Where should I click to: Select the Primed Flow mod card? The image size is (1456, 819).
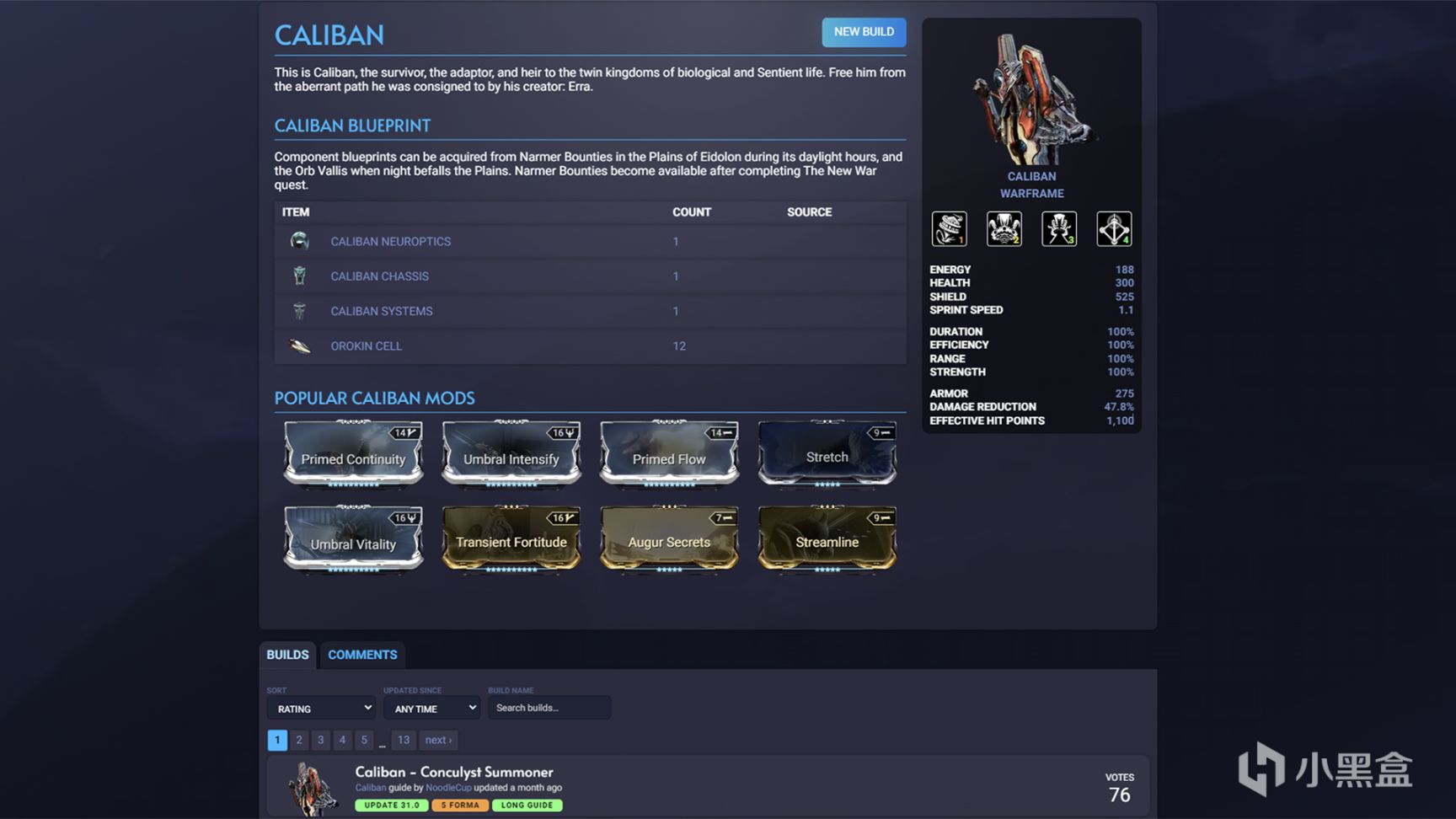click(669, 453)
